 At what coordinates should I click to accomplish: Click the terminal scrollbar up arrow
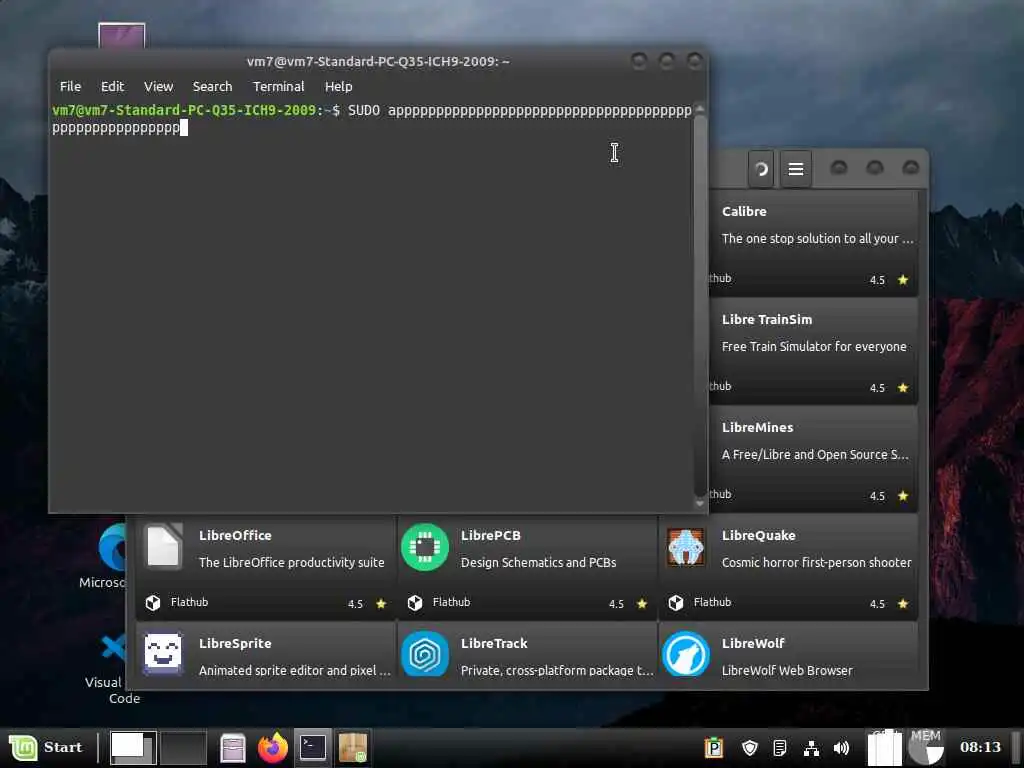coord(699,108)
